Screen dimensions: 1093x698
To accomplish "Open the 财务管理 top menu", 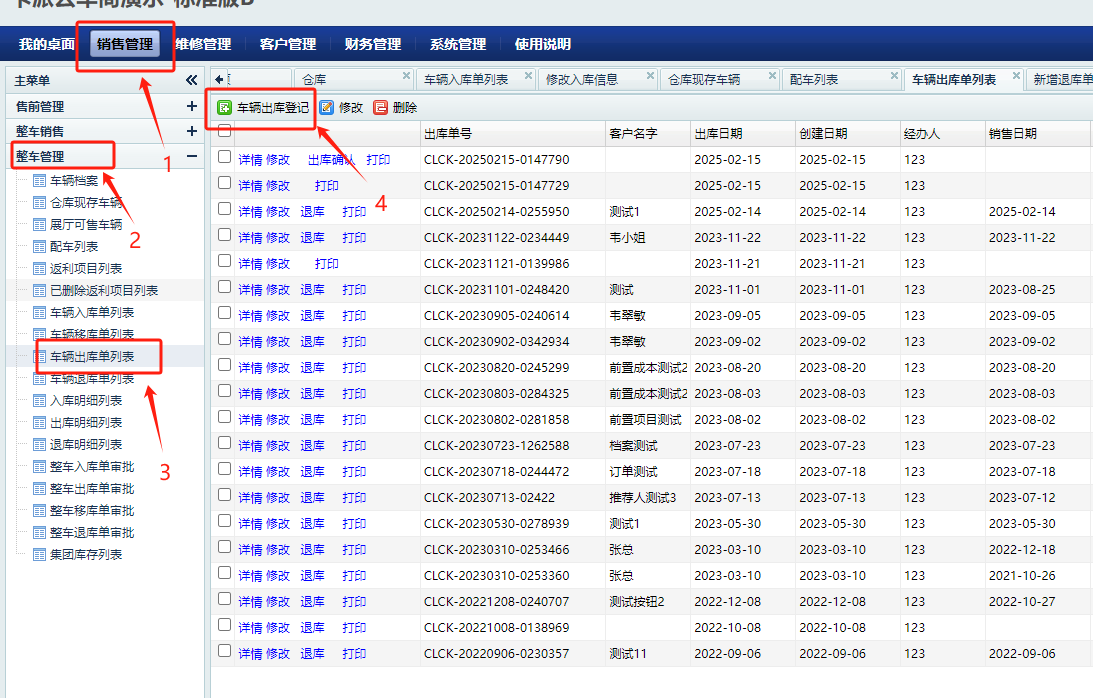I will point(372,44).
